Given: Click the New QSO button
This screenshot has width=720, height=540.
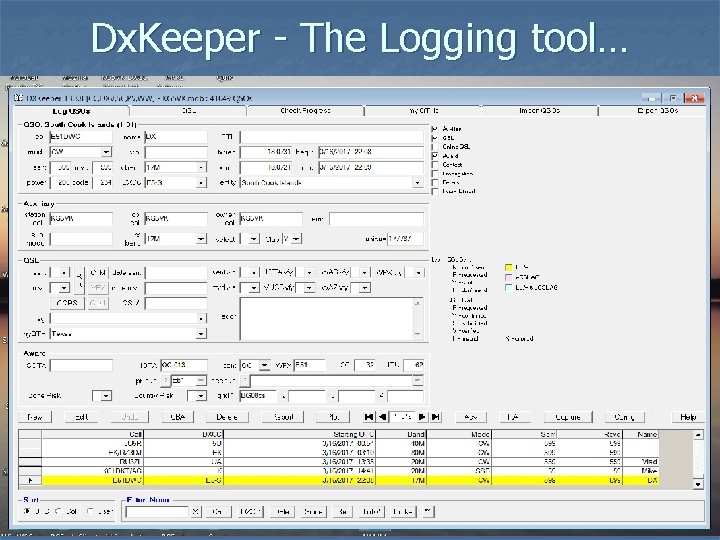Looking at the screenshot, I should click(x=35, y=417).
